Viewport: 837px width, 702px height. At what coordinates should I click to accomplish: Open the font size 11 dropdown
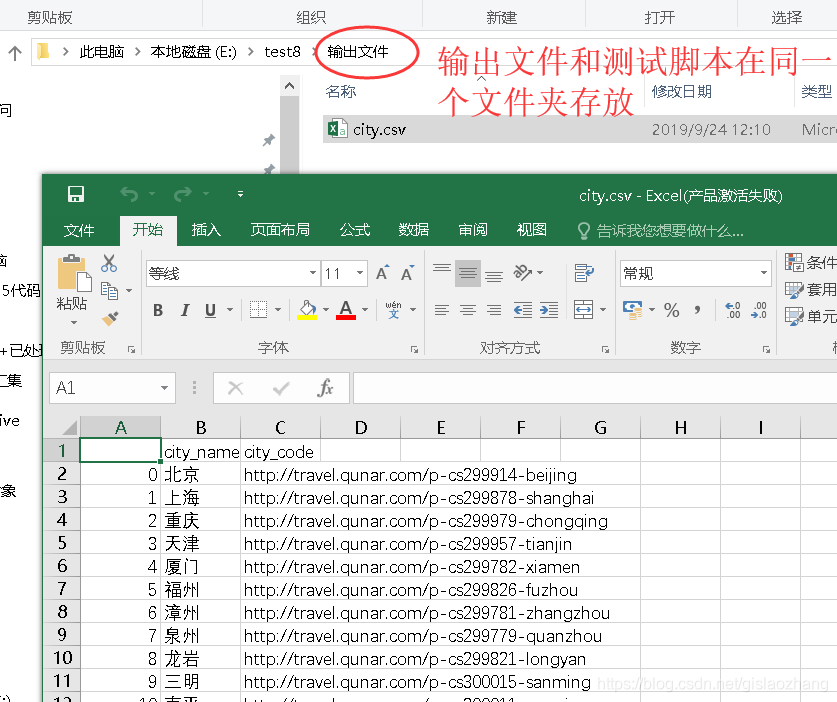(360, 273)
